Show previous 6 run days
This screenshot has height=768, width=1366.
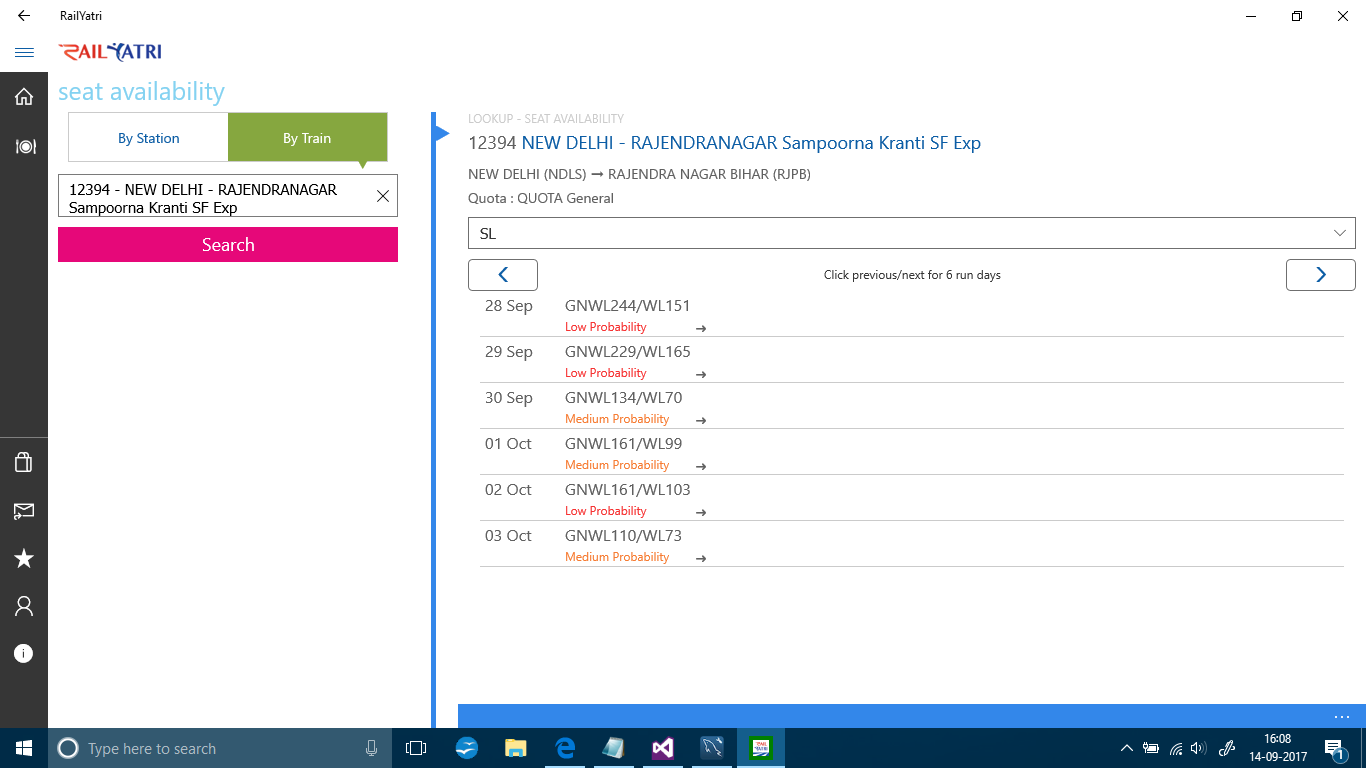(x=503, y=275)
